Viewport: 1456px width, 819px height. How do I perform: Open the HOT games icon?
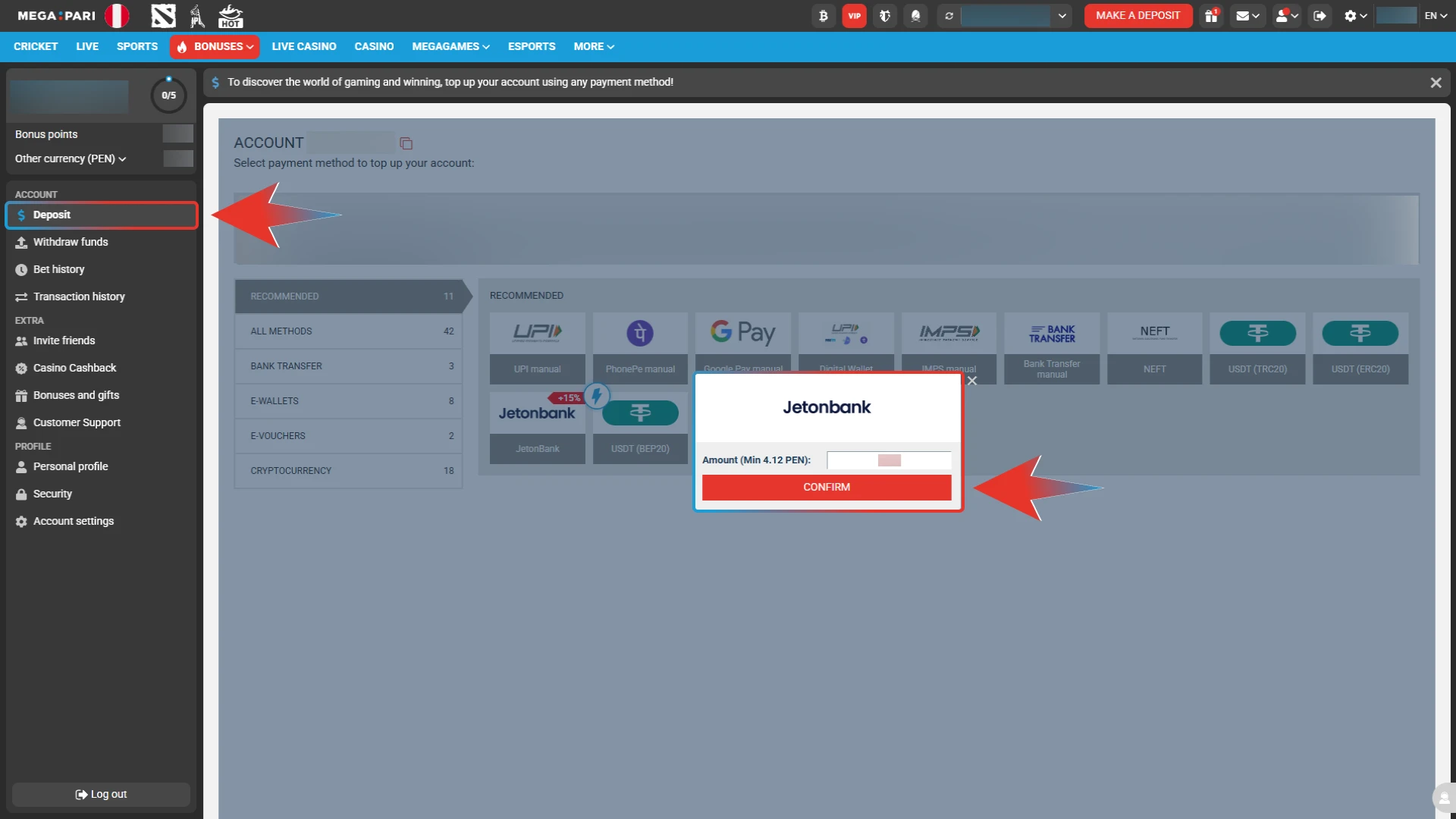coord(231,16)
